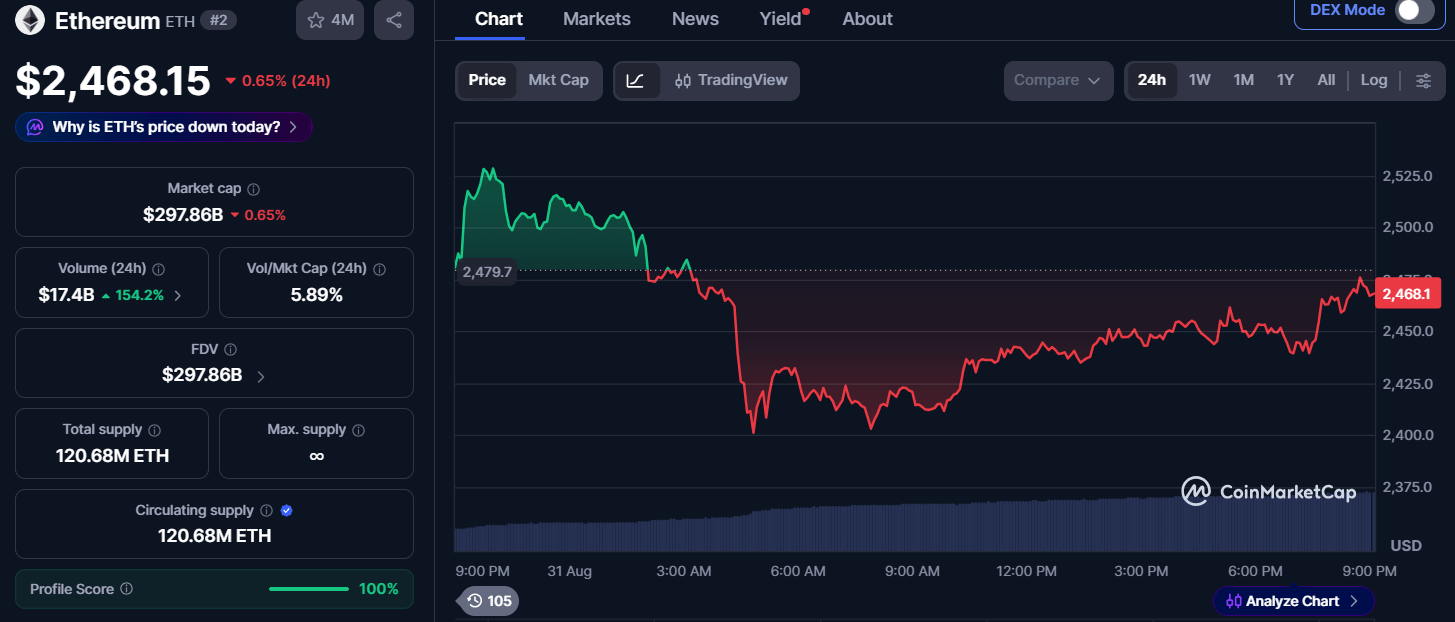Toggle the DEX Mode switch
This screenshot has width=1455, height=622.
pyautogui.click(x=1415, y=11)
